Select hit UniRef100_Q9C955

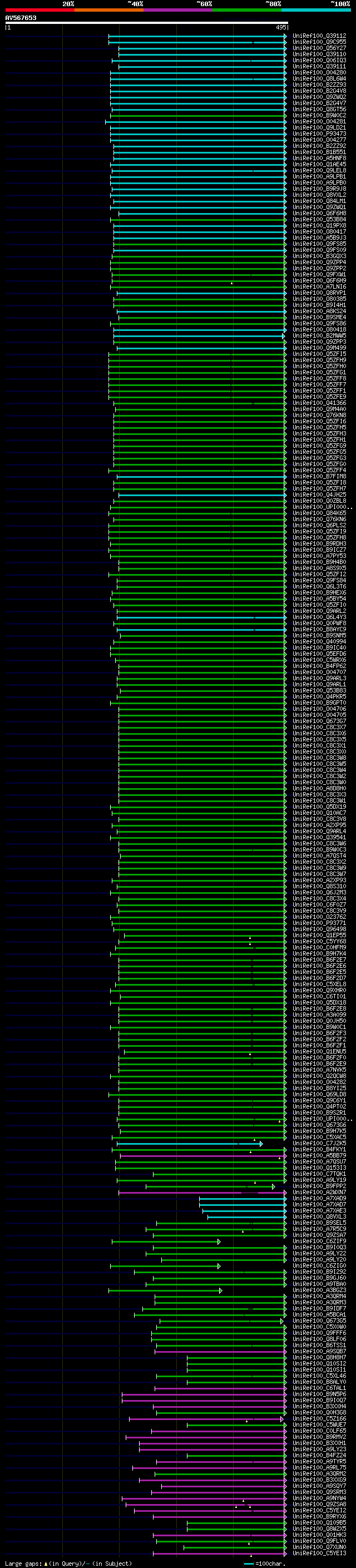(319, 42)
